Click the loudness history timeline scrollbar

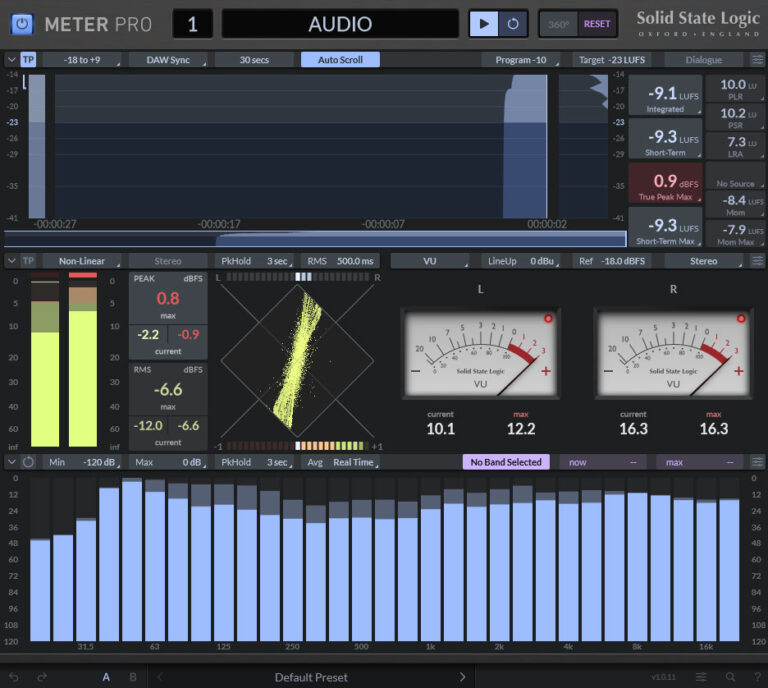[315, 239]
